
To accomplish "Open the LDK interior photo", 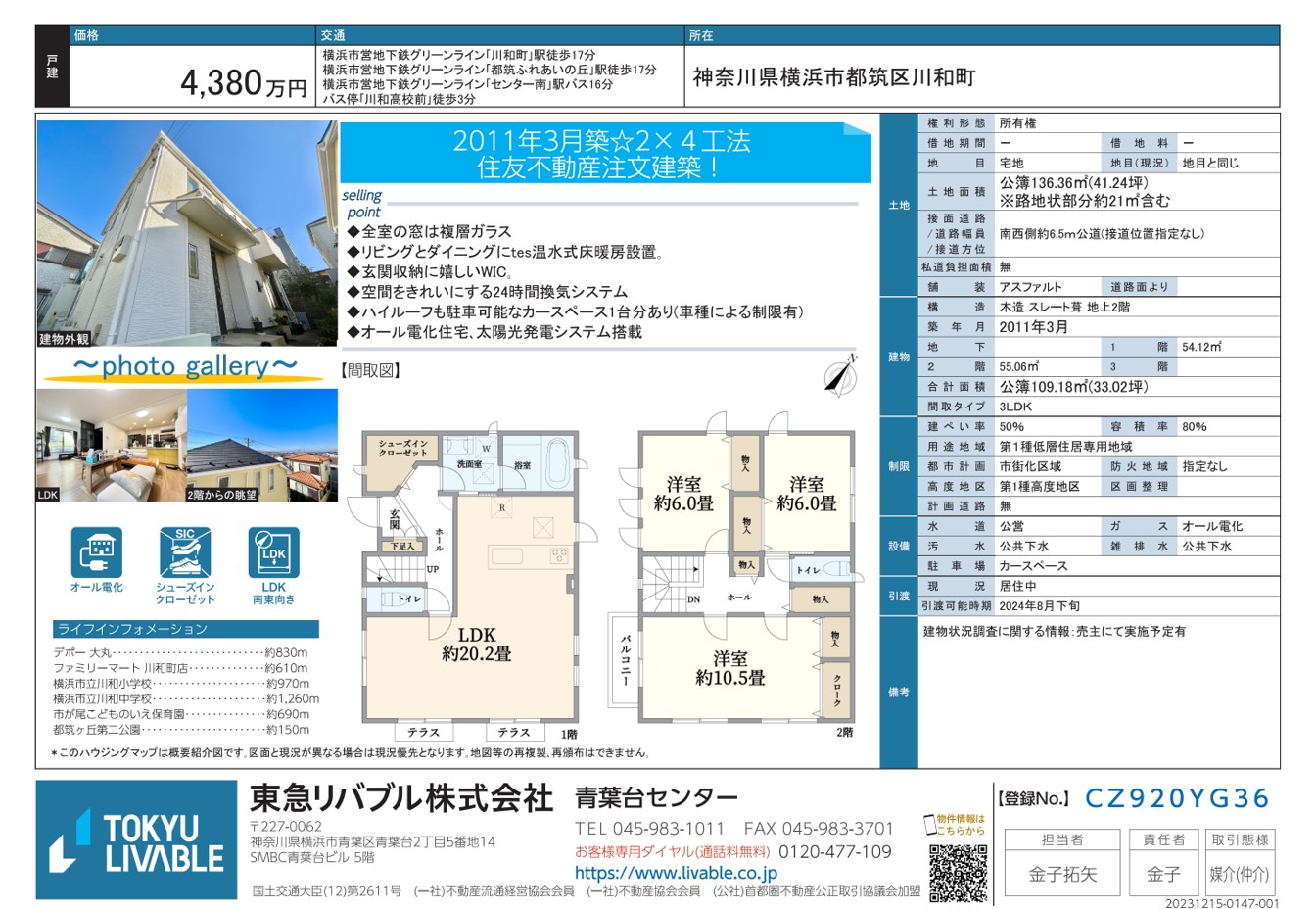I will [x=111, y=446].
